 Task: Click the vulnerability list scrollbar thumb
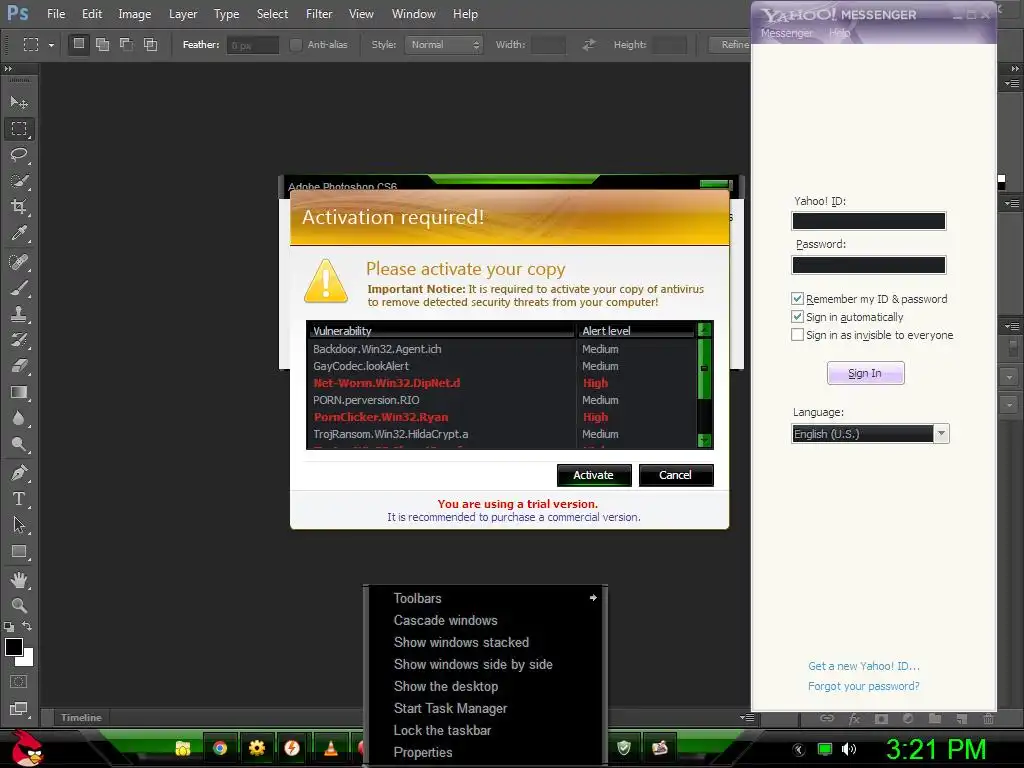(x=704, y=368)
